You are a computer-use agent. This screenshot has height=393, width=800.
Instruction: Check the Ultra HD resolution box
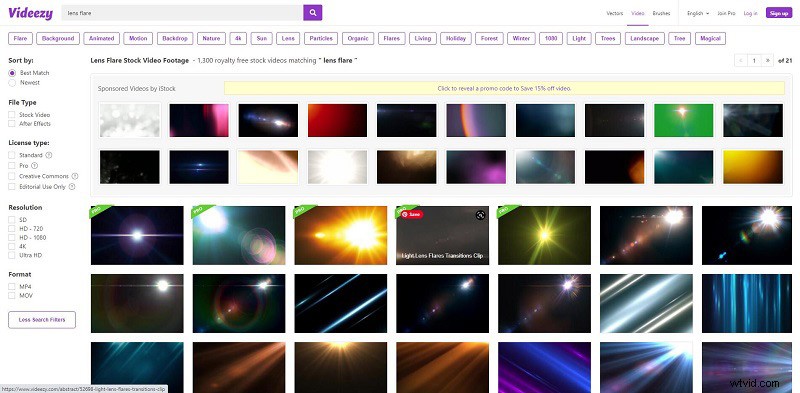12,255
